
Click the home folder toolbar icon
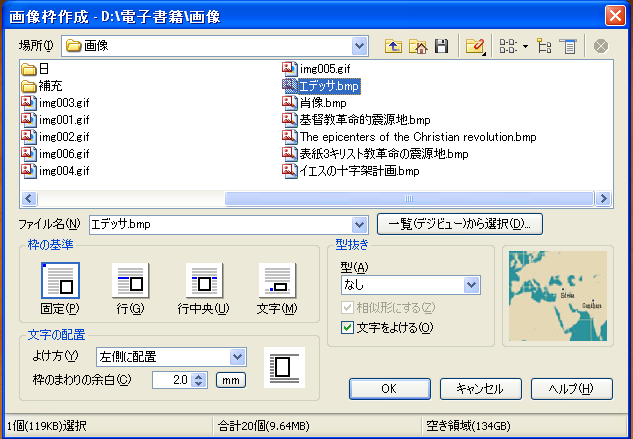(x=417, y=45)
